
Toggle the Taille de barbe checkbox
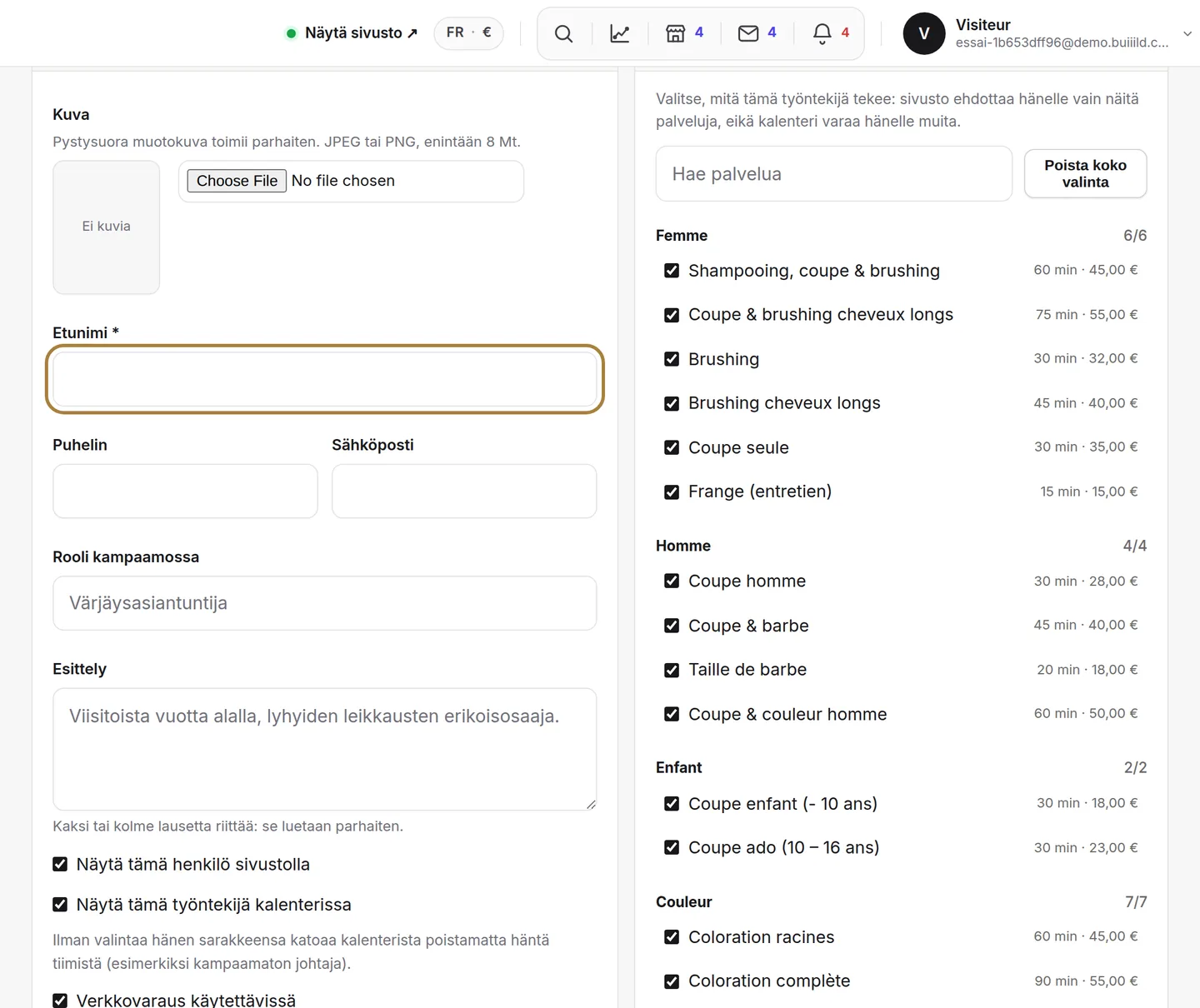(672, 670)
